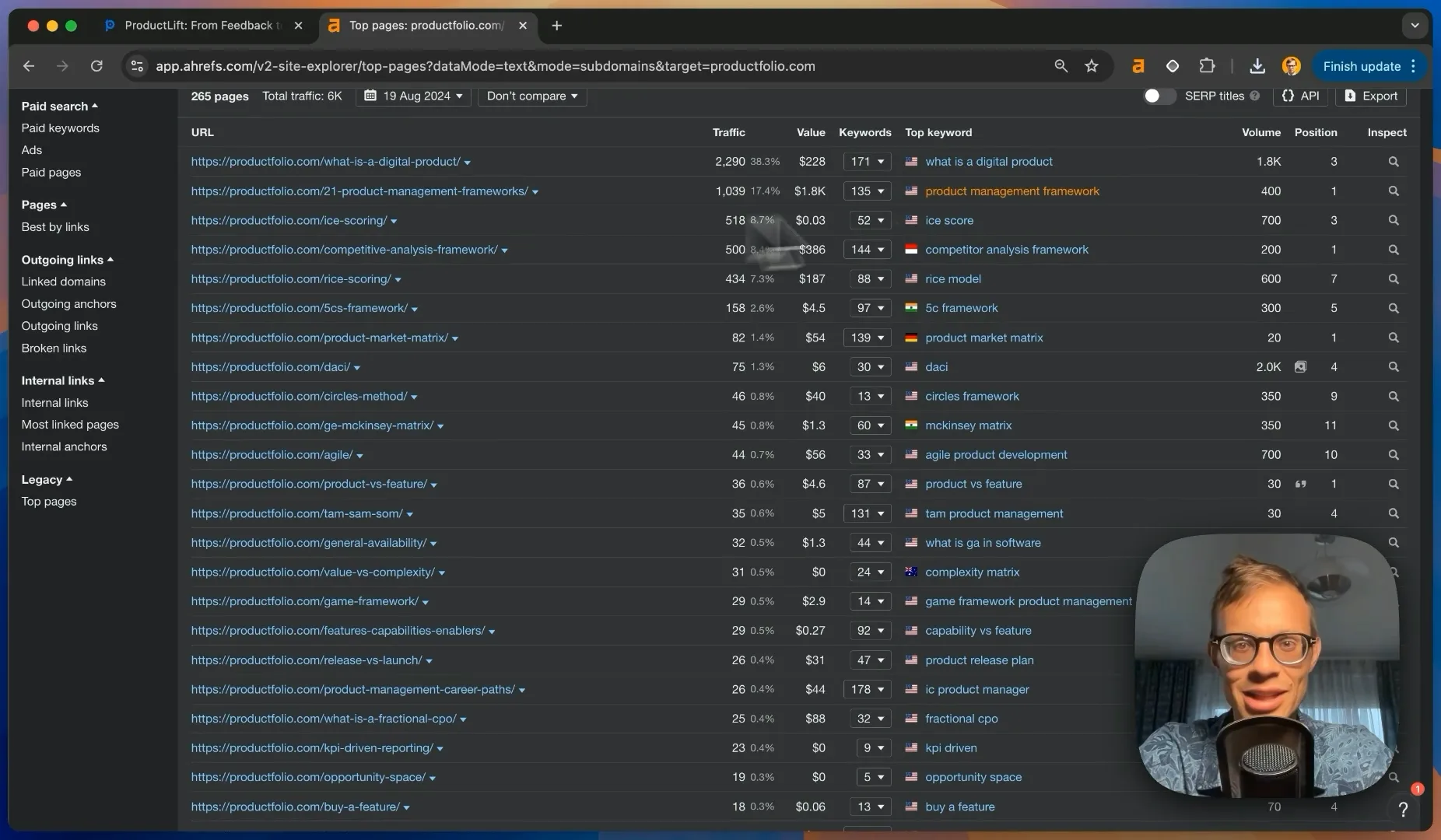Click the API button
Viewport: 1441px width, 840px height.
[x=1300, y=96]
